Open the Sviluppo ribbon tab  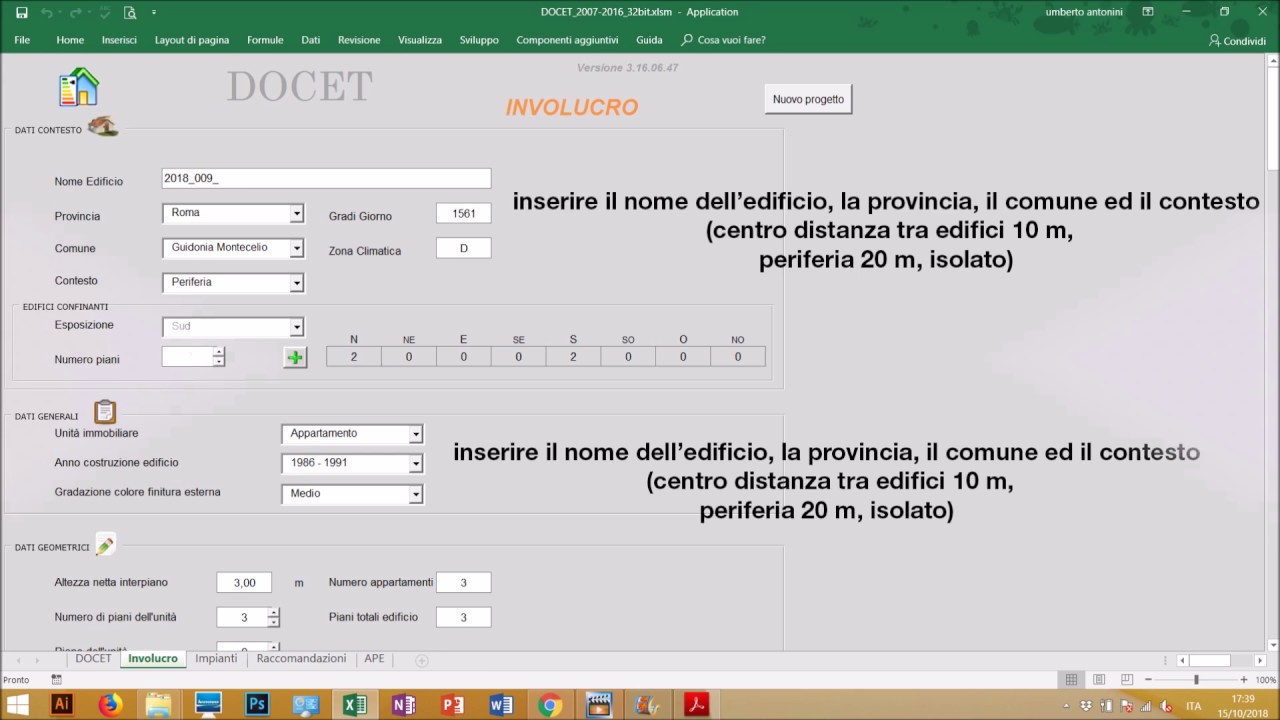(479, 40)
